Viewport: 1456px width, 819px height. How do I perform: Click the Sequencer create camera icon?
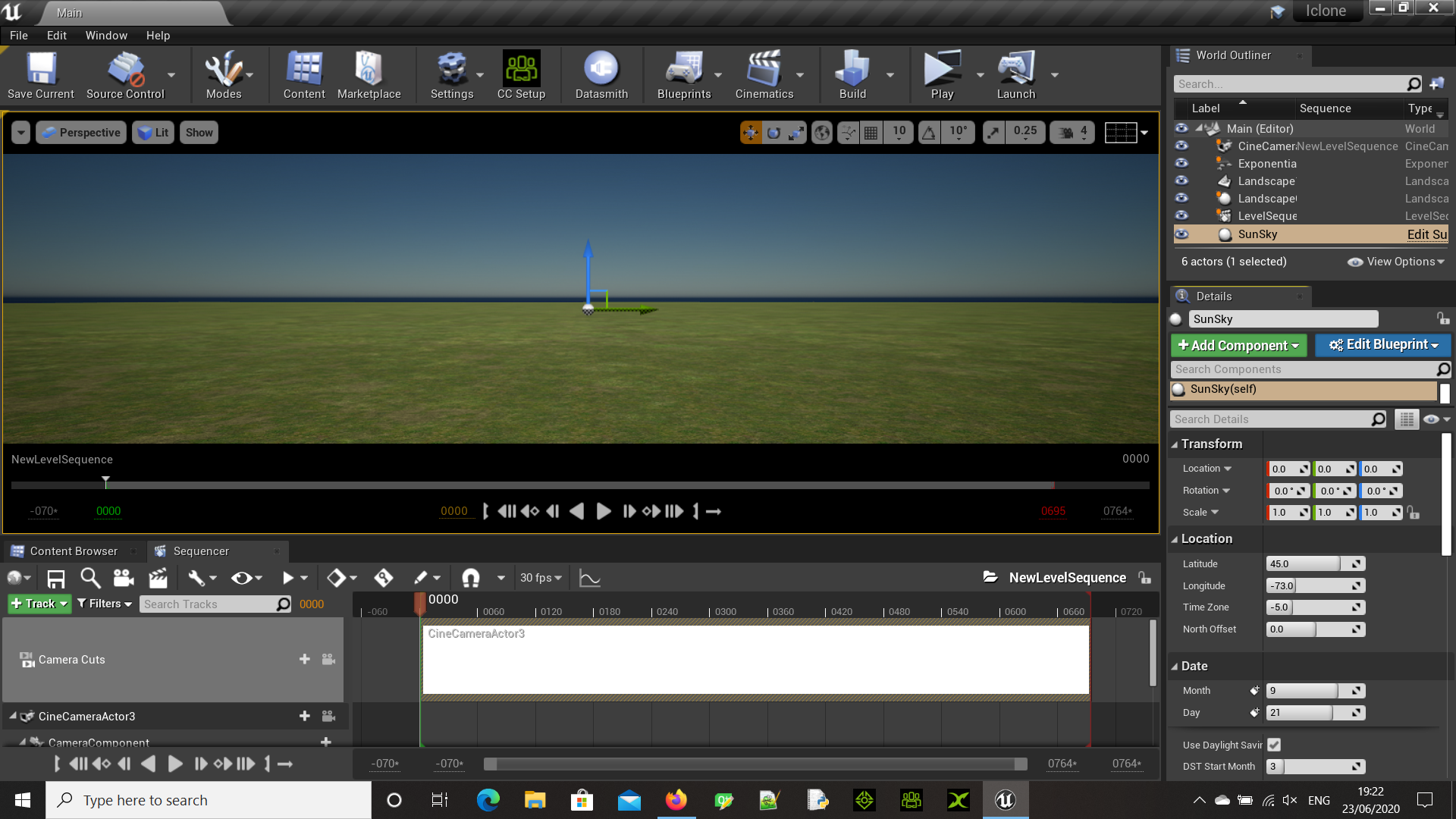(124, 579)
